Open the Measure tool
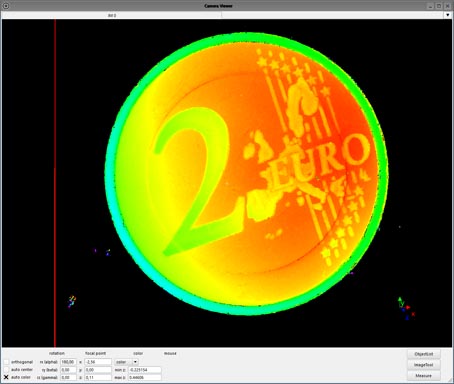454x384 pixels. (x=424, y=376)
